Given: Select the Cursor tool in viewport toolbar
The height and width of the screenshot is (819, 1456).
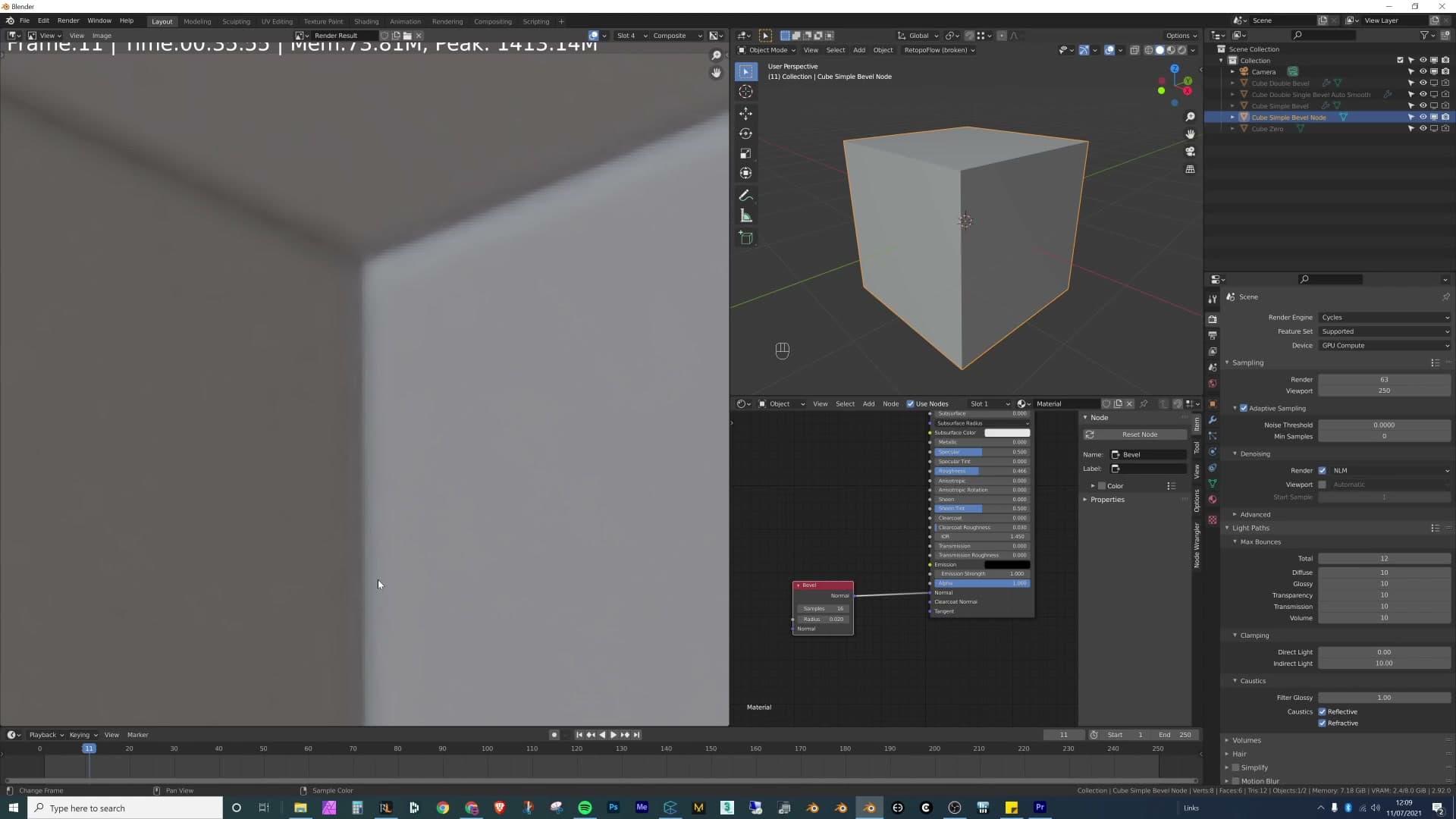Looking at the screenshot, I should pyautogui.click(x=746, y=92).
